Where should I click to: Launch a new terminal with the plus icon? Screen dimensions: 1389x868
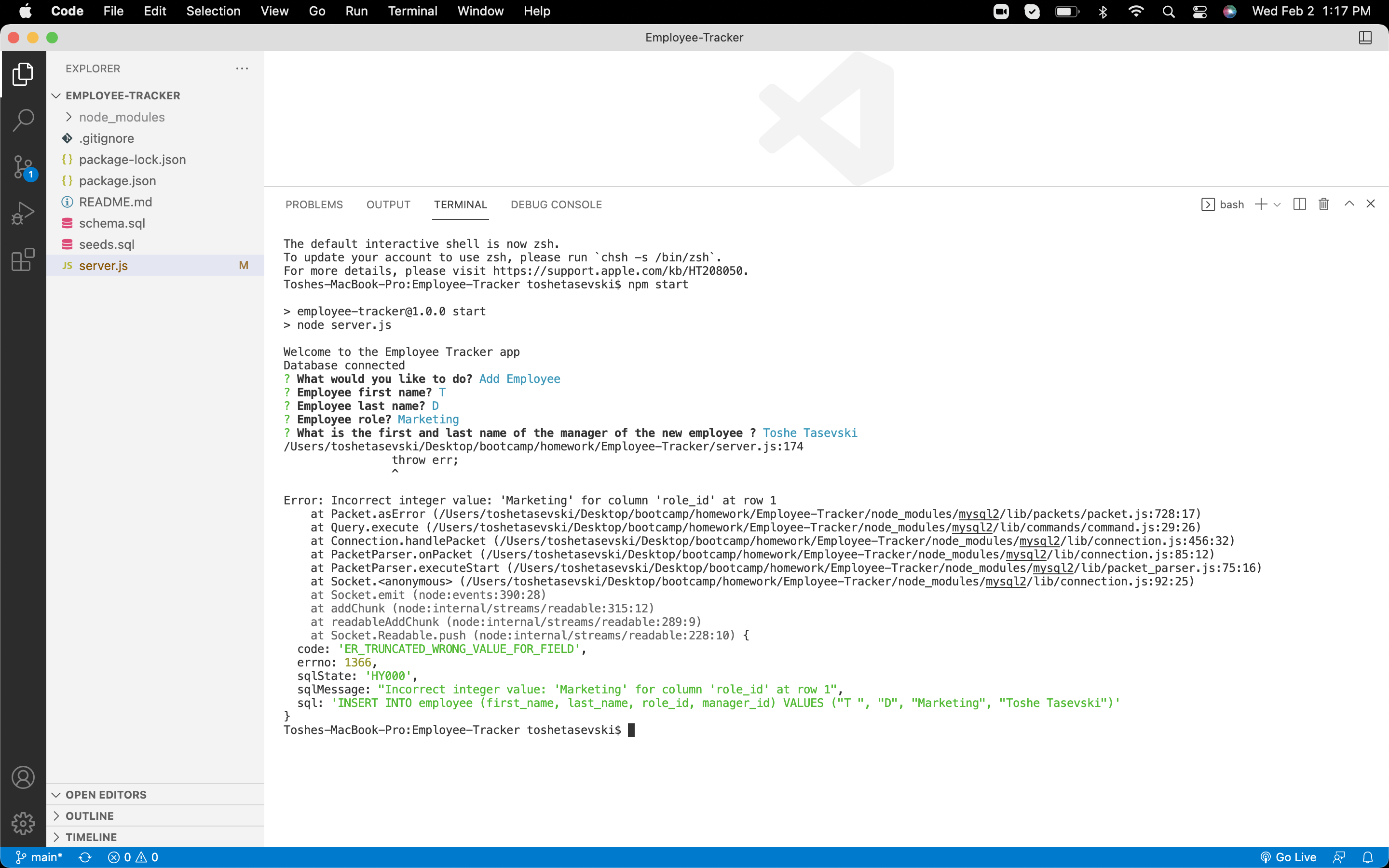(1259, 204)
